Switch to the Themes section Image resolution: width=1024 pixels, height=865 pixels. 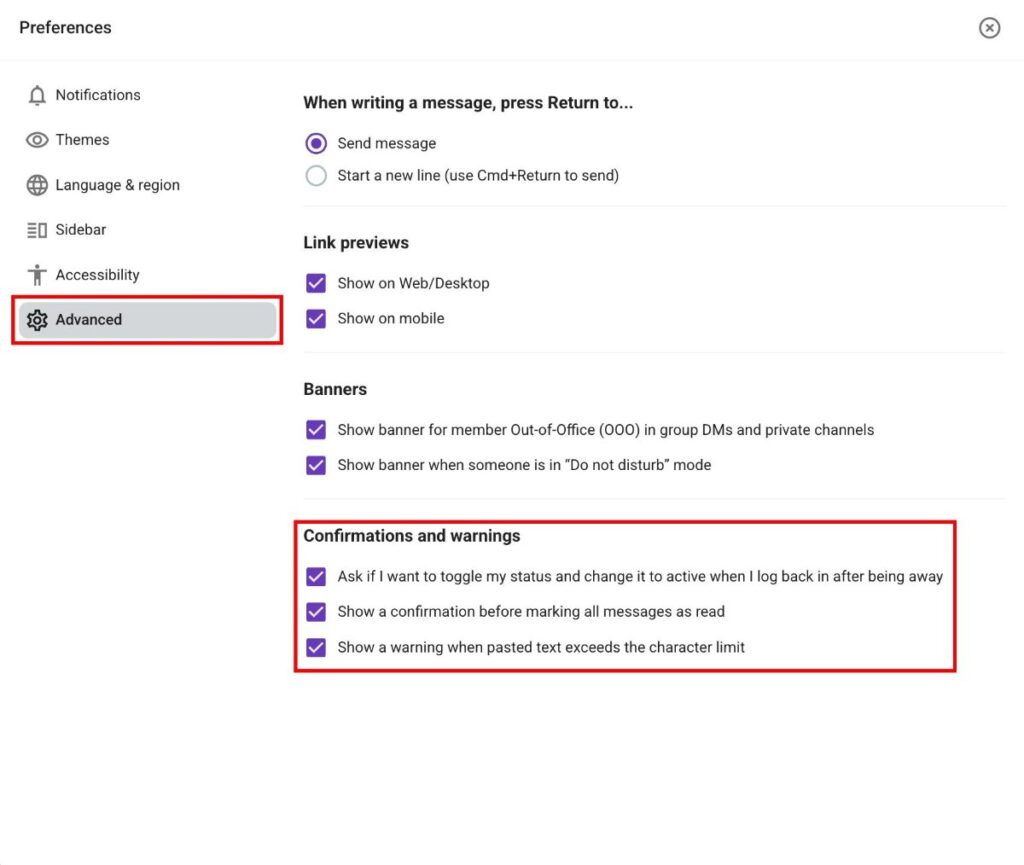(82, 140)
